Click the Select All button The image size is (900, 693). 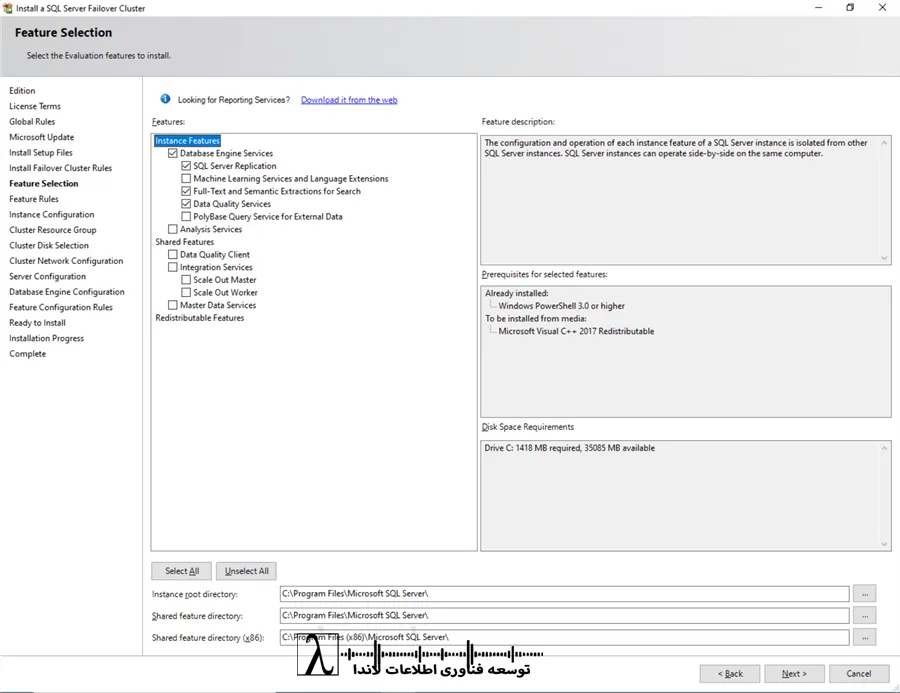pyautogui.click(x=181, y=571)
